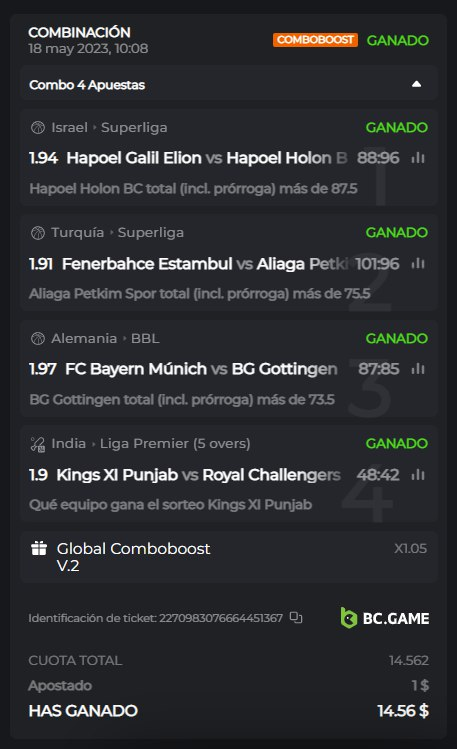Copy the ticket identification number

click(296, 618)
